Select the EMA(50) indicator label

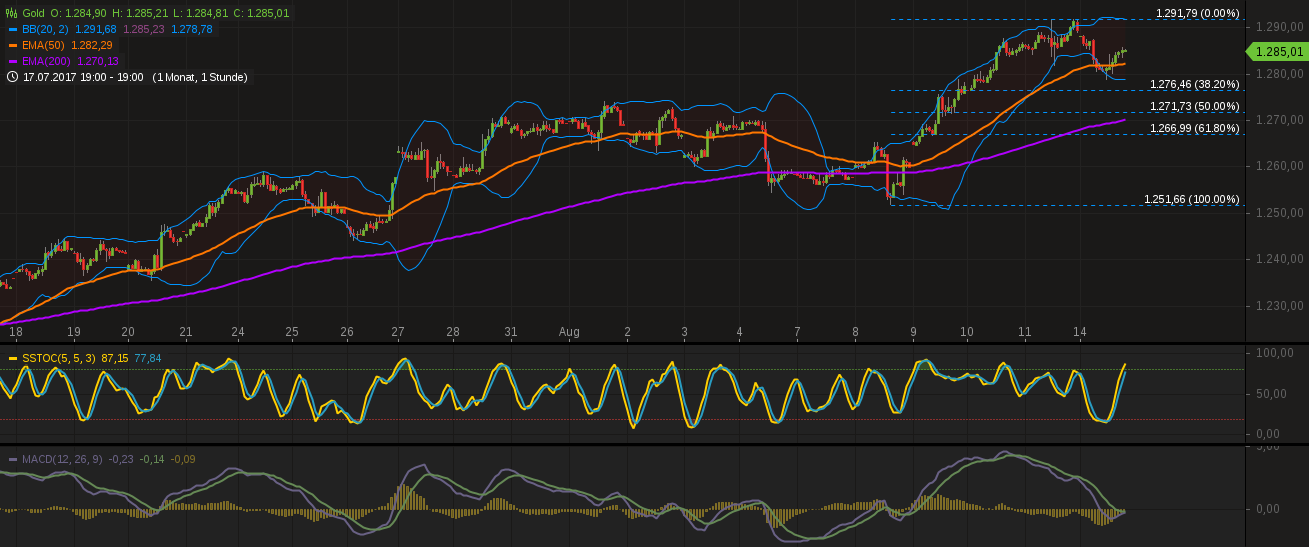[43, 45]
